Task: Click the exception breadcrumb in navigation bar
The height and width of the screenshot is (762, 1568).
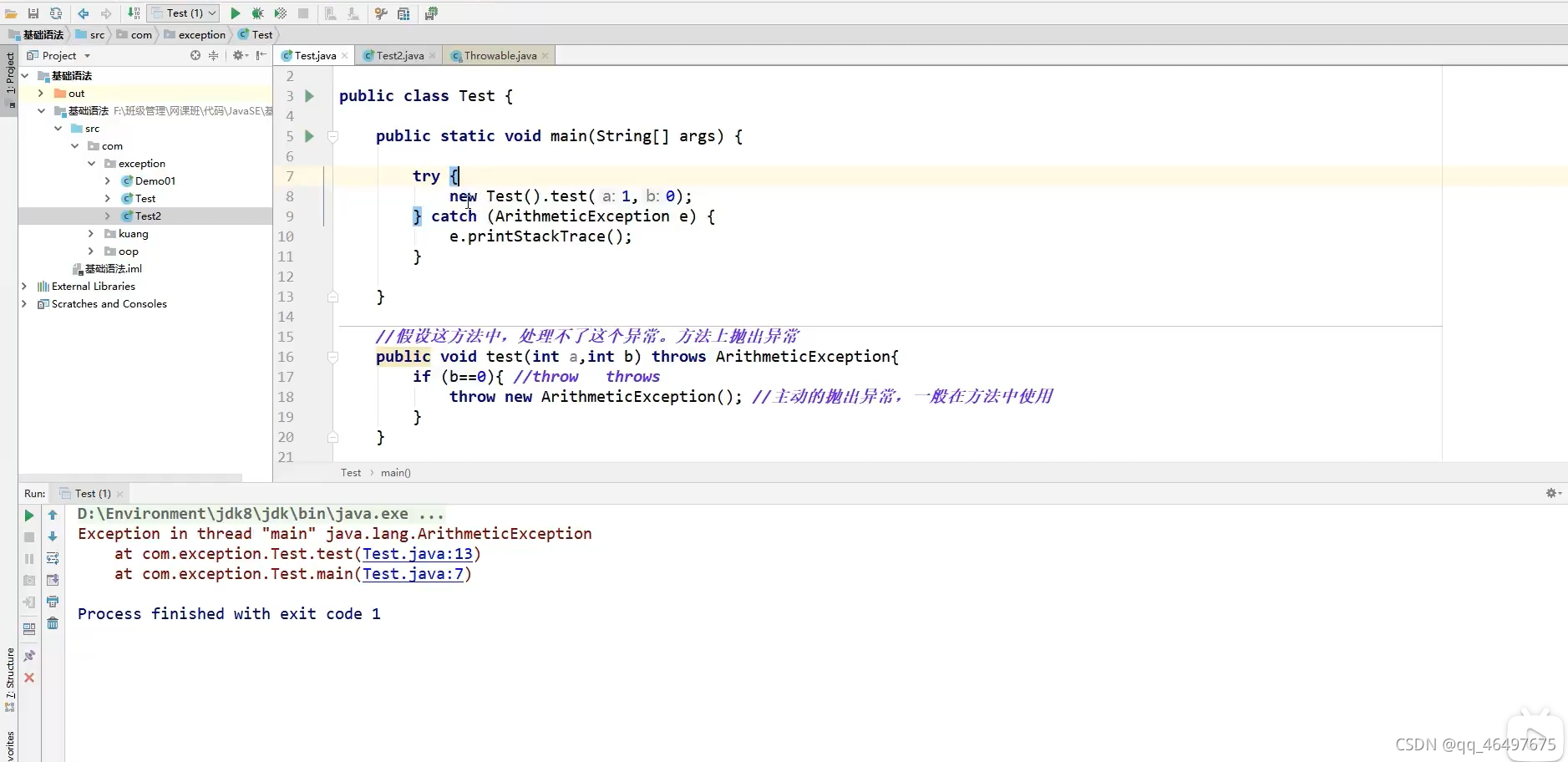Action: 195,34
